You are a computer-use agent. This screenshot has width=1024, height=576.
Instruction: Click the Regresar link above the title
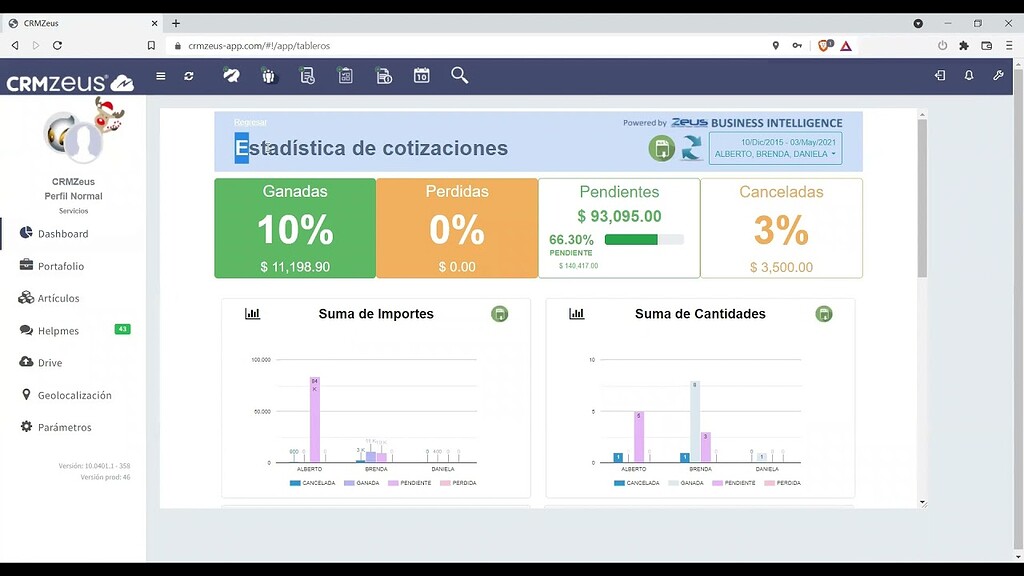point(250,122)
